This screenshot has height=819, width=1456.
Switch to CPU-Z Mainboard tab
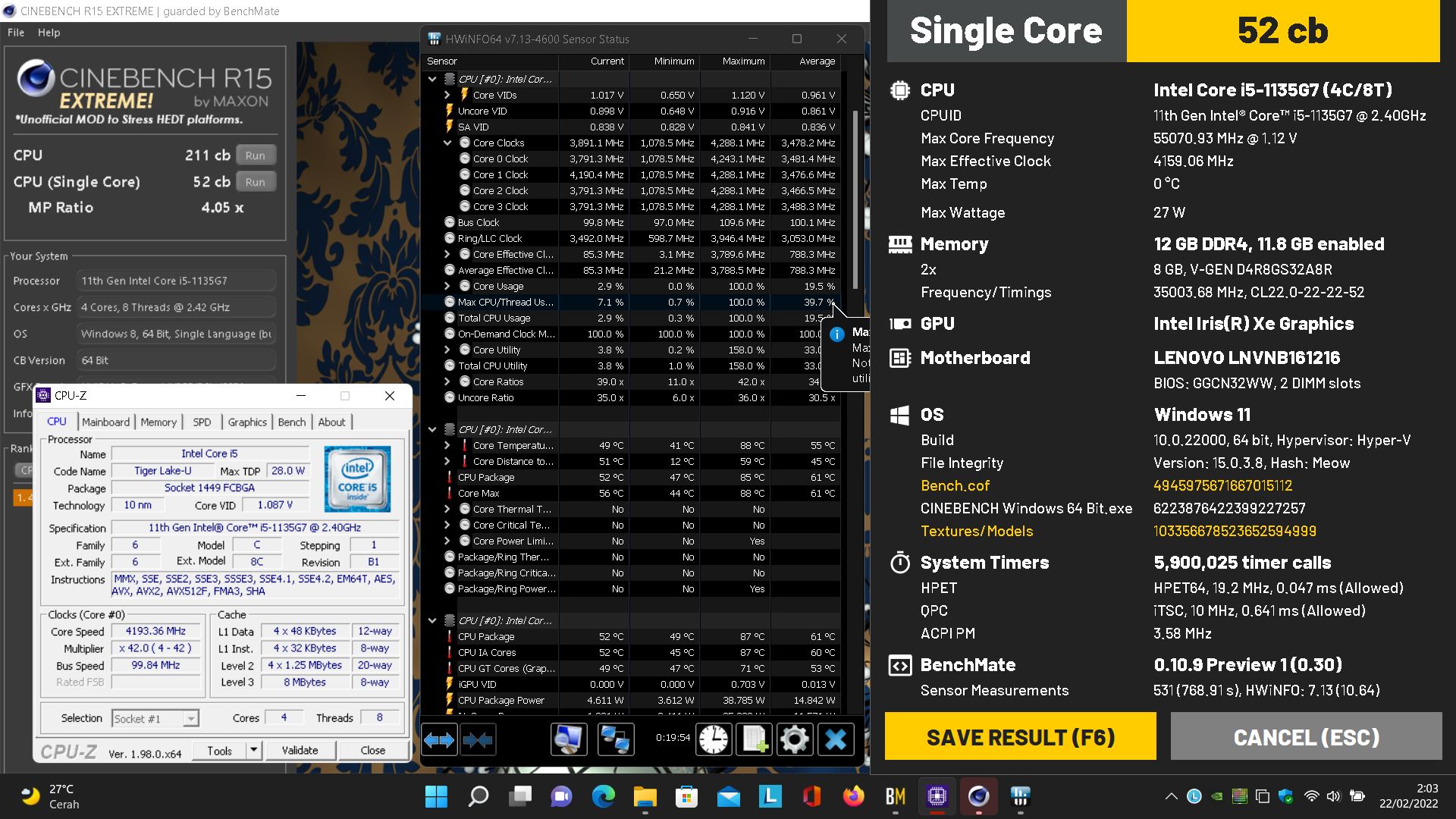[105, 422]
